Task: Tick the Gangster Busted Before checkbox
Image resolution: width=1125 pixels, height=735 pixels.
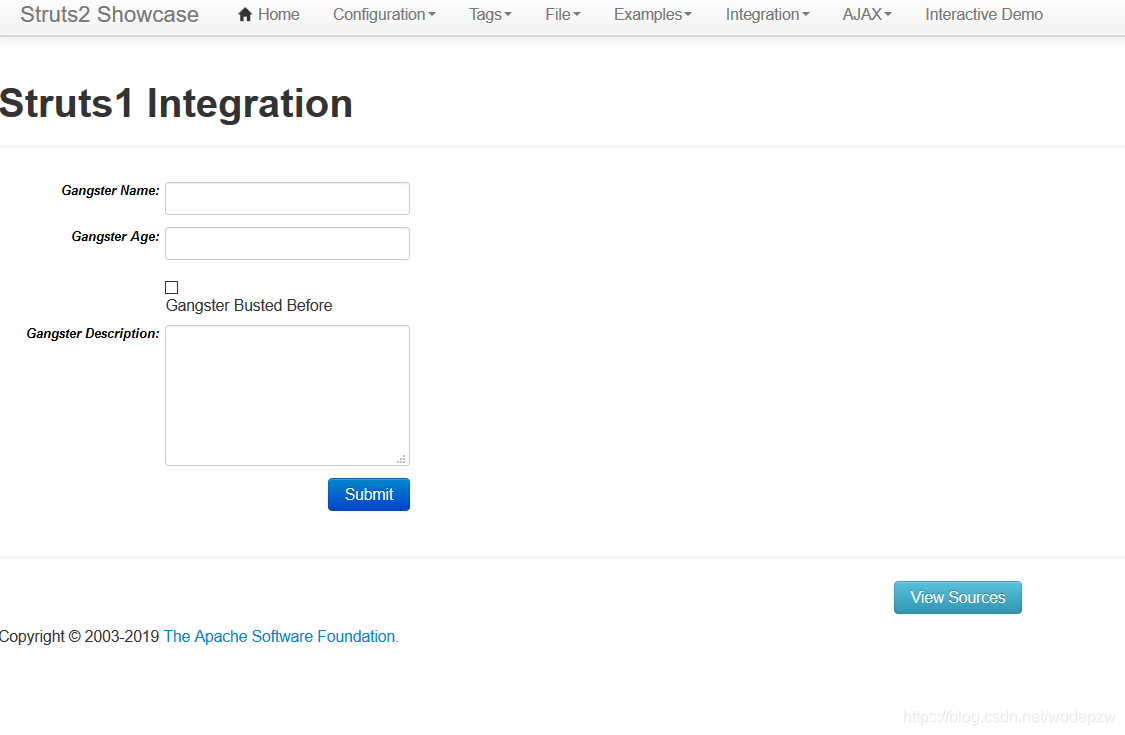Action: coord(171,287)
